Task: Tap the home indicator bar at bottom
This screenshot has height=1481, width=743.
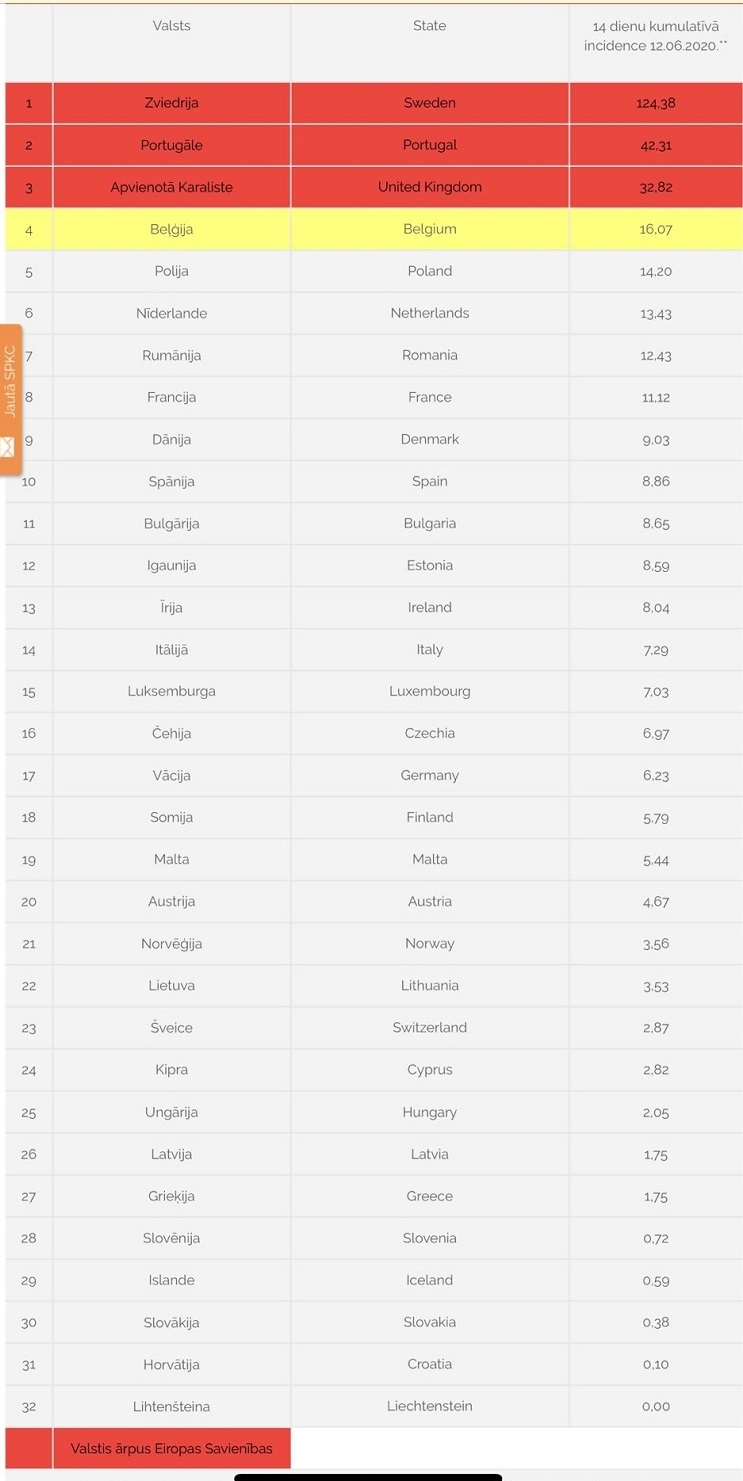Action: click(368, 1477)
